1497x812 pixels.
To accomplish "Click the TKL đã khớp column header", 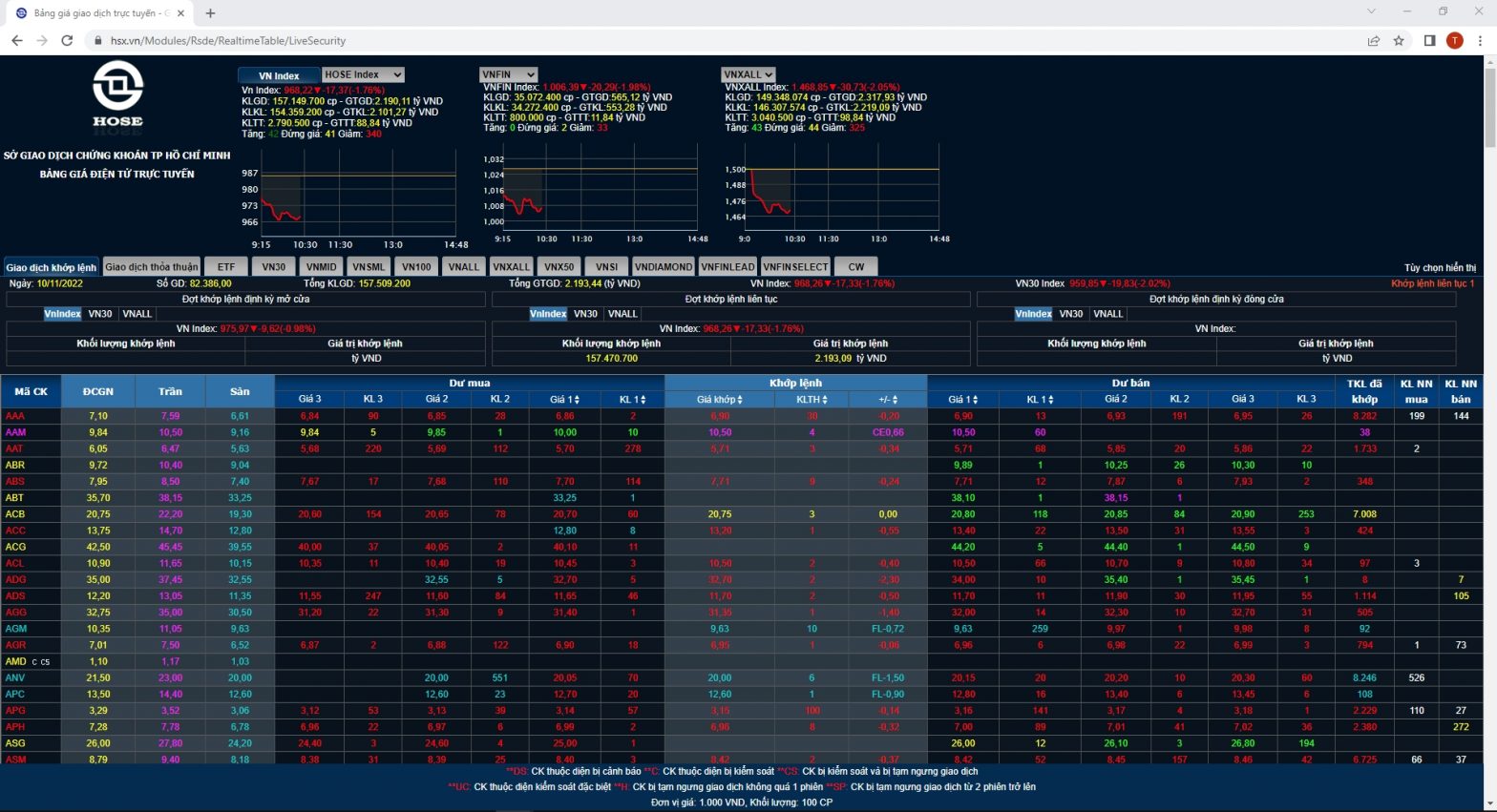I will click(1364, 391).
